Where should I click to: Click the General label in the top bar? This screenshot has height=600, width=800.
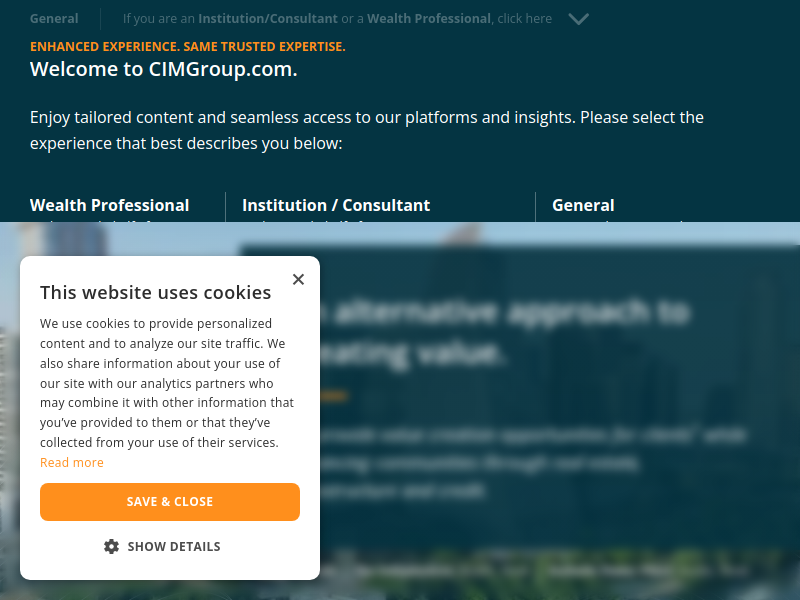point(54,19)
